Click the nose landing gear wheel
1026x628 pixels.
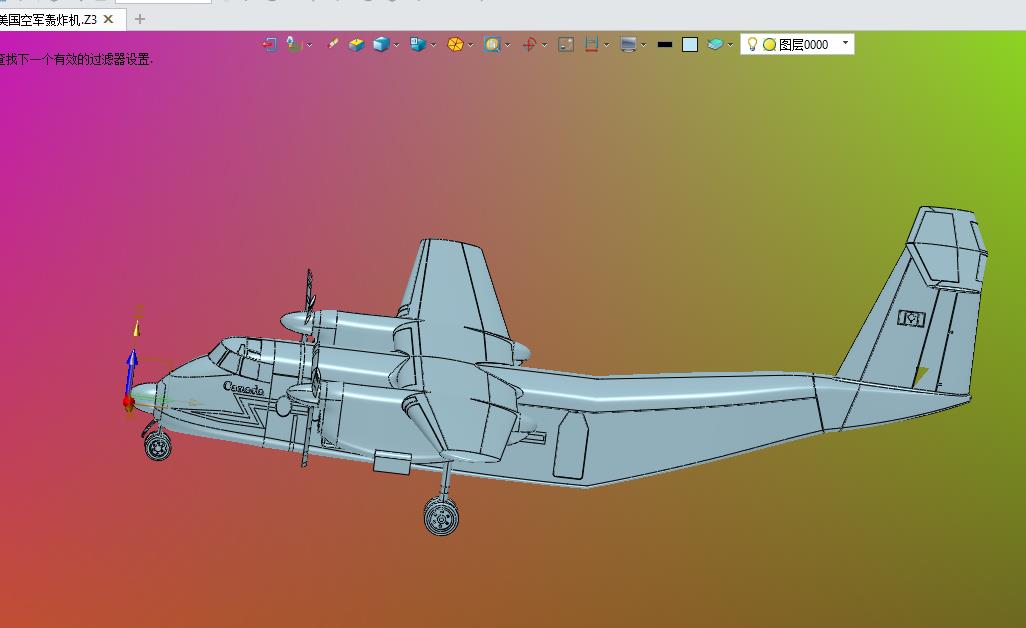158,446
